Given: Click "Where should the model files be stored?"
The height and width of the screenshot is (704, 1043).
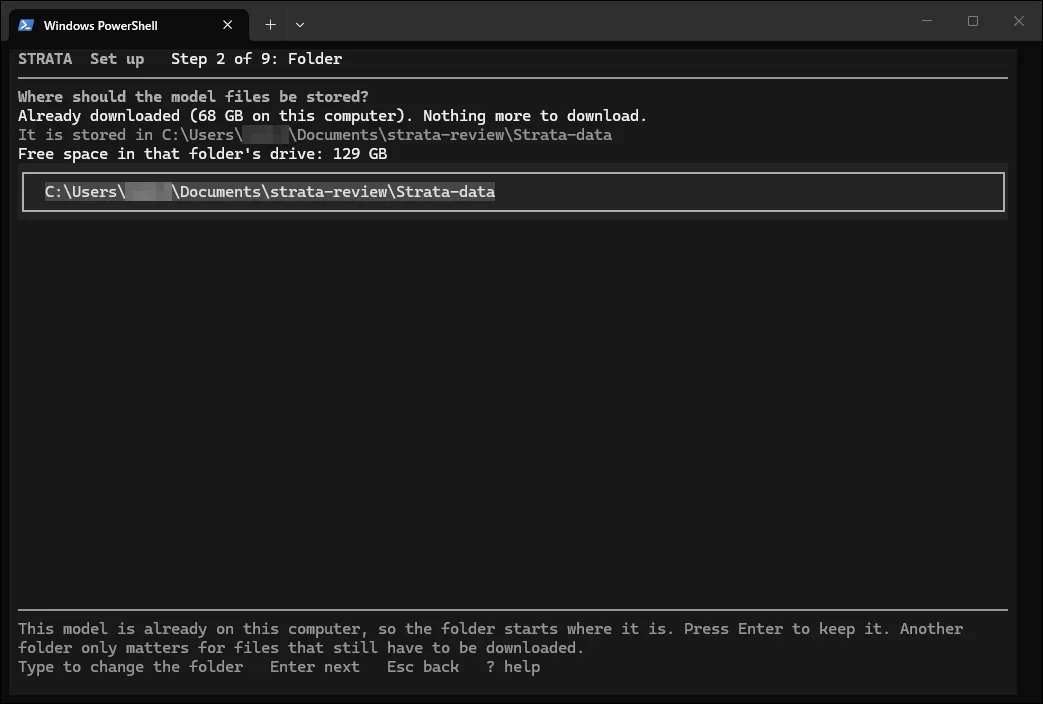Looking at the screenshot, I should [x=193, y=97].
